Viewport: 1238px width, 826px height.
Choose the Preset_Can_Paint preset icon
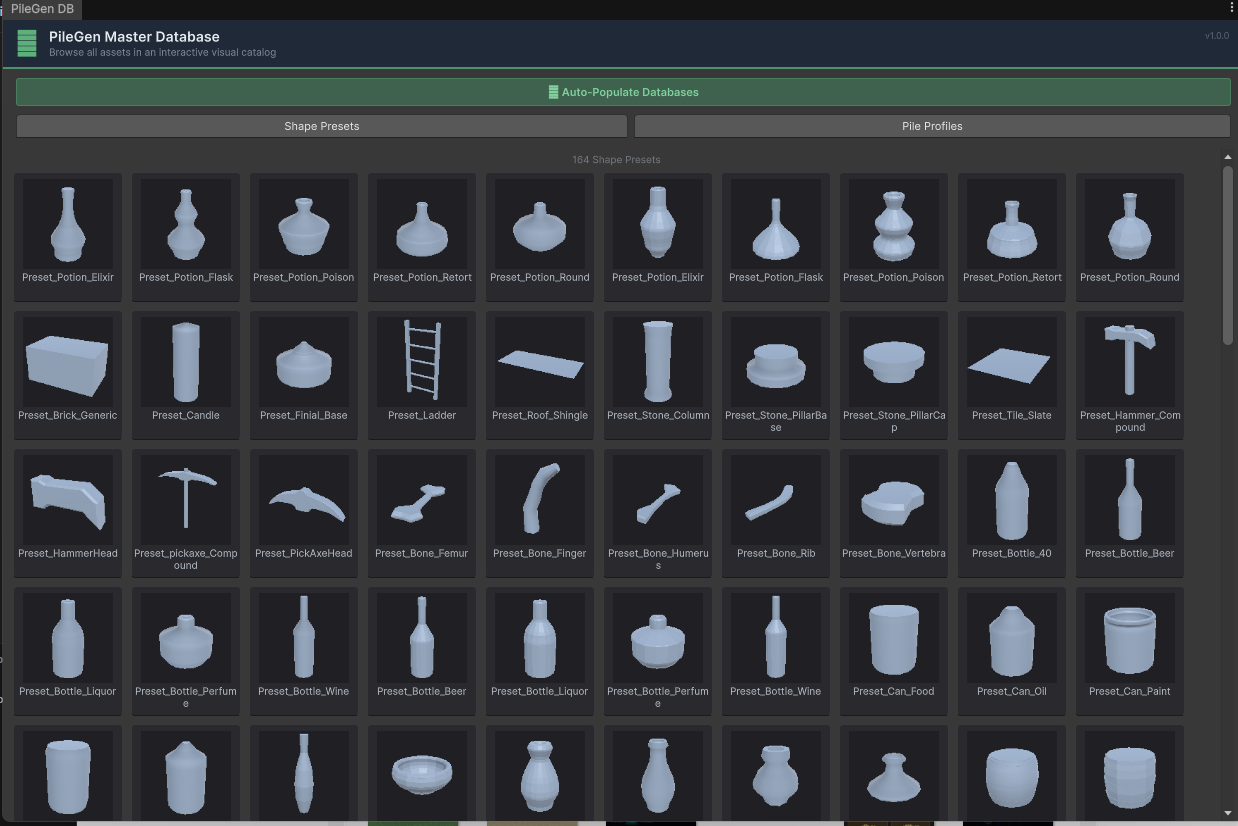(x=1130, y=637)
